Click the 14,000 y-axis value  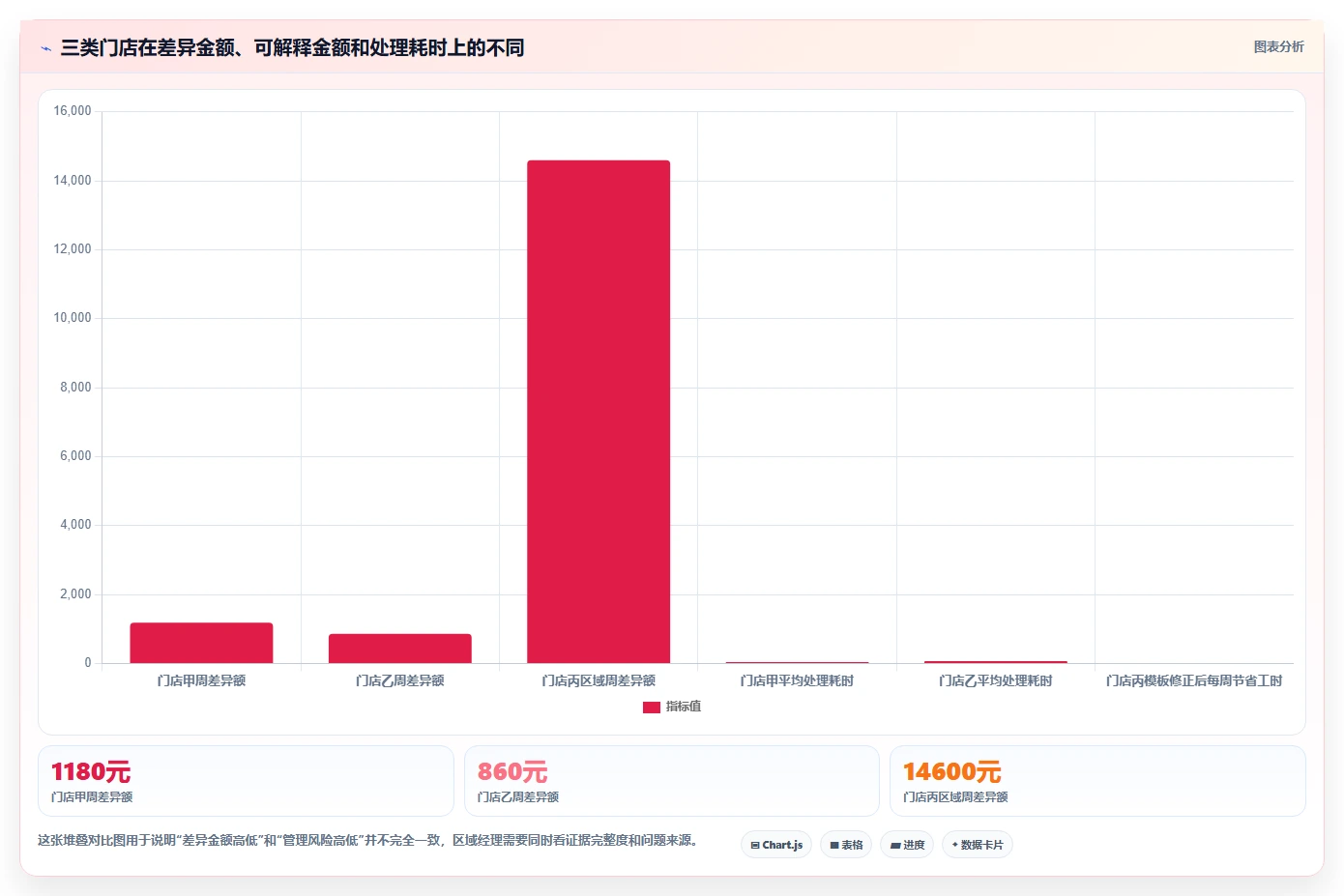tap(73, 181)
